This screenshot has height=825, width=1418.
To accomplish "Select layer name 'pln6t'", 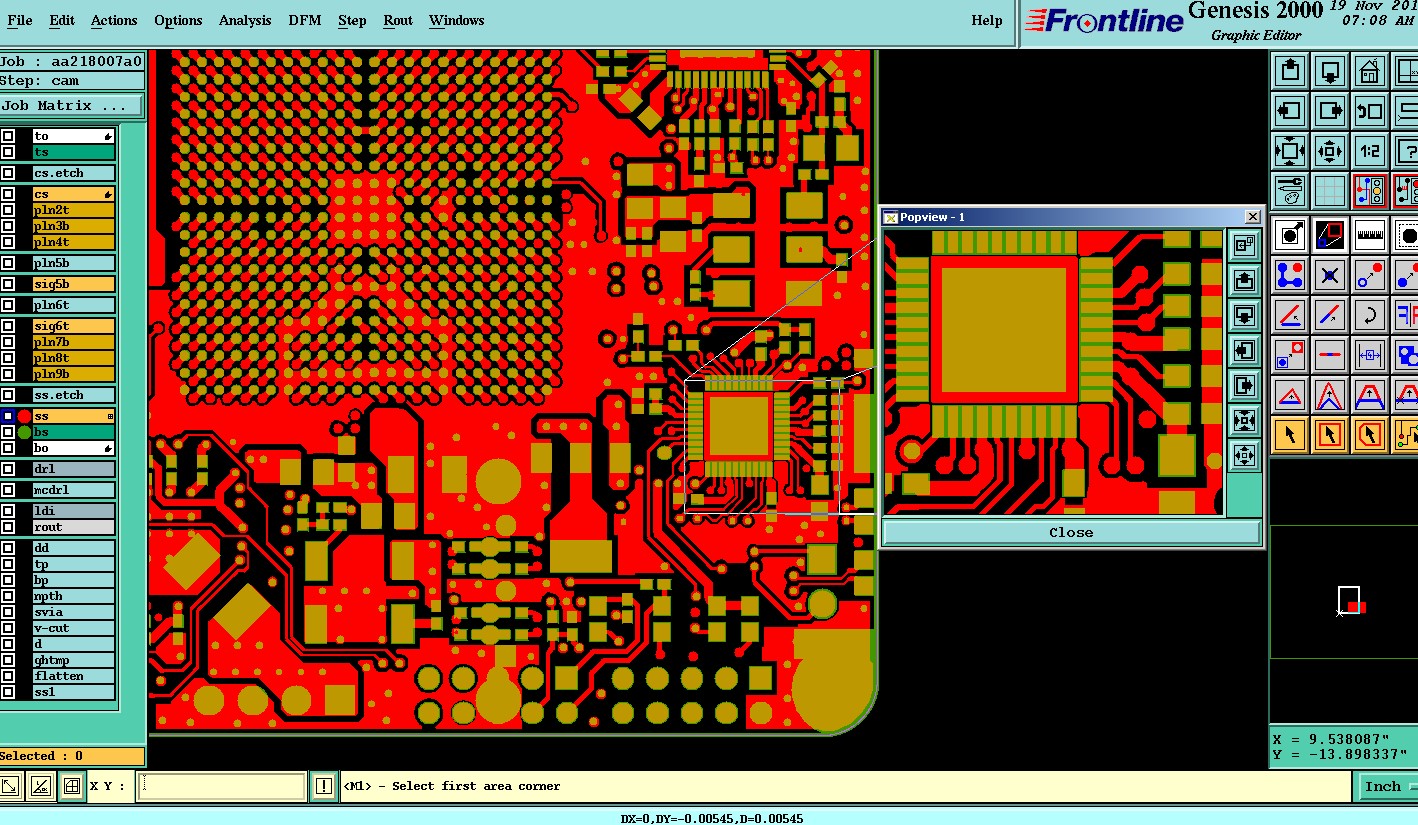I will click(74, 305).
